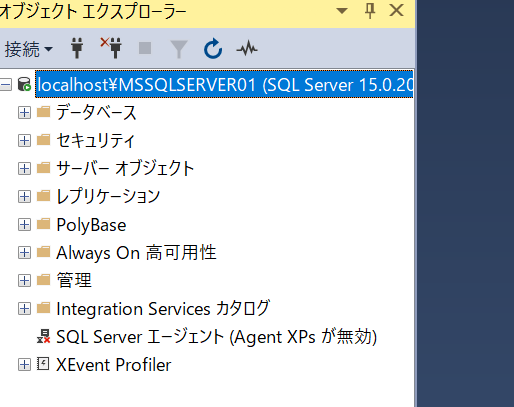Toggle the auto-hide pin icon
The image size is (514, 407).
[x=370, y=11]
